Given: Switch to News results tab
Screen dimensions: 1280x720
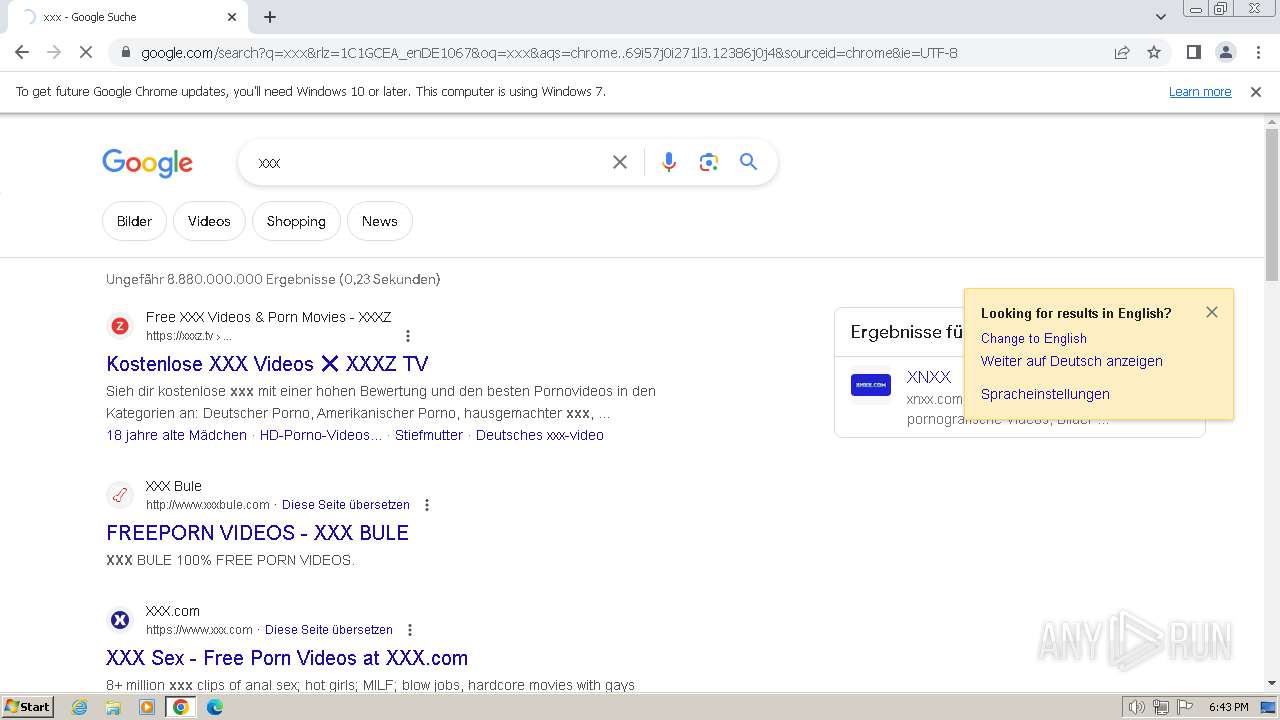Looking at the screenshot, I should tap(380, 221).
